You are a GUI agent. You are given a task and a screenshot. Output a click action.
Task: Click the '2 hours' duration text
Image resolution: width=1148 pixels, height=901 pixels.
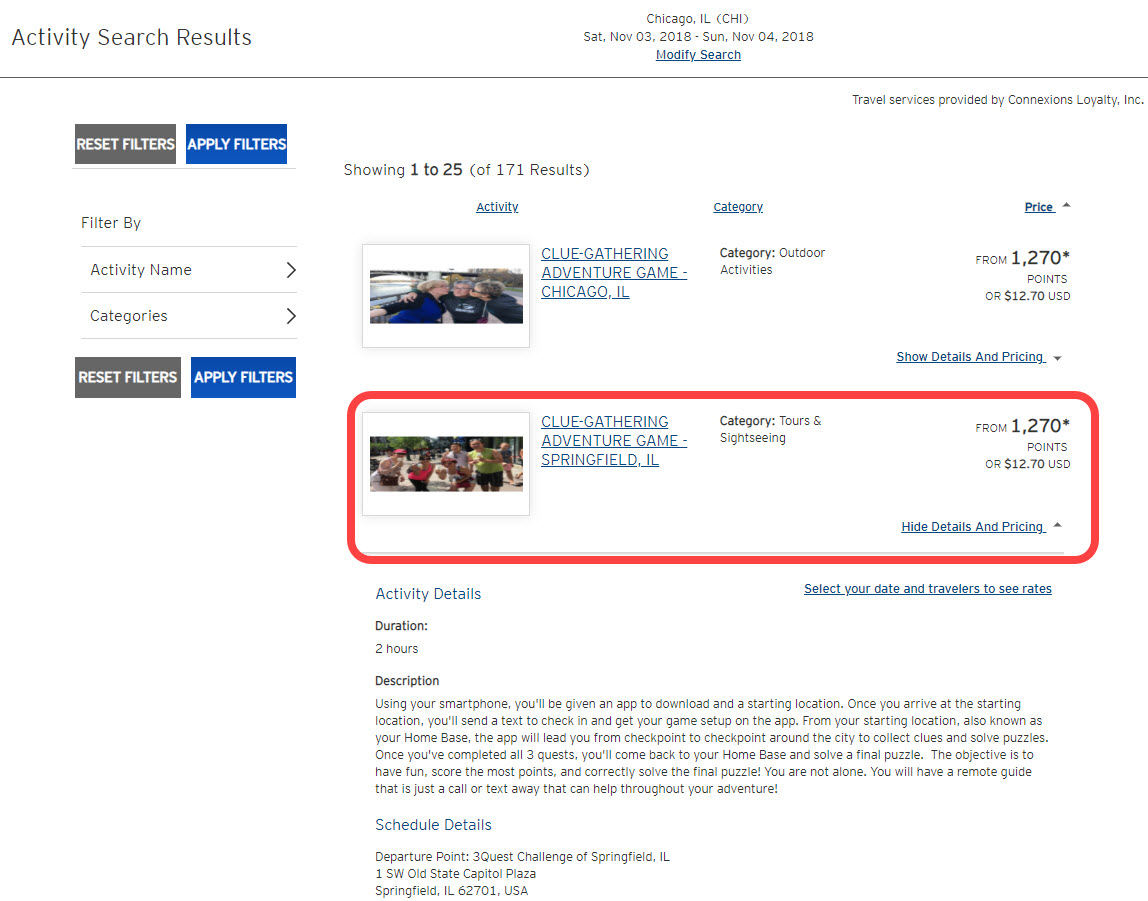click(x=397, y=649)
